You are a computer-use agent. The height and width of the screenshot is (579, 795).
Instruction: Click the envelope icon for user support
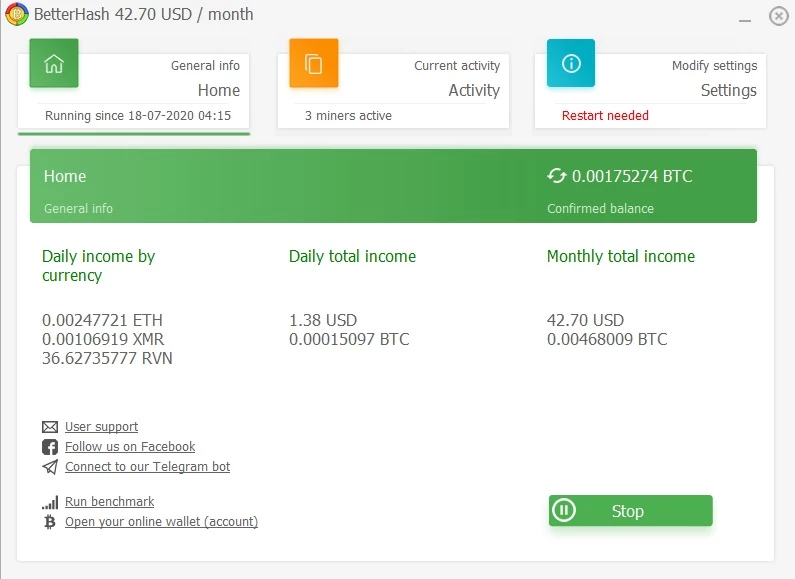[50, 427]
